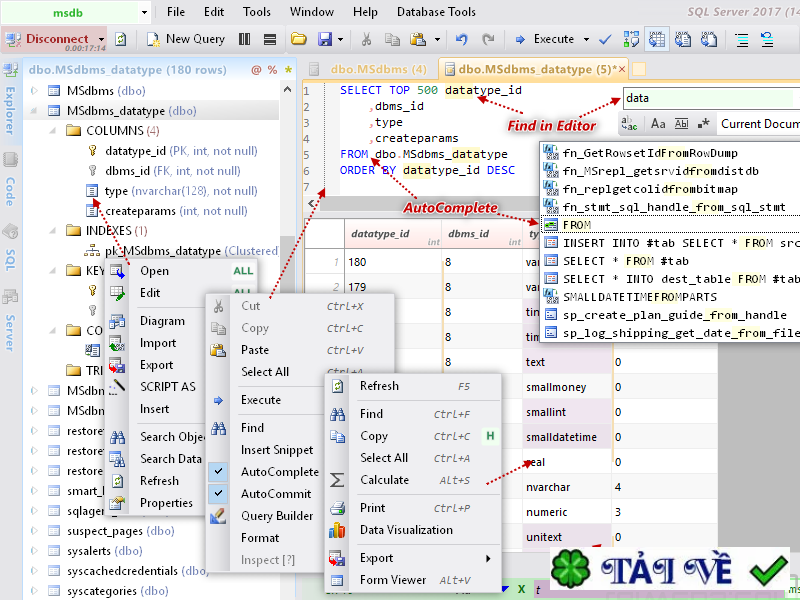
Task: Toggle the match case 'ac' search option
Action: point(630,124)
